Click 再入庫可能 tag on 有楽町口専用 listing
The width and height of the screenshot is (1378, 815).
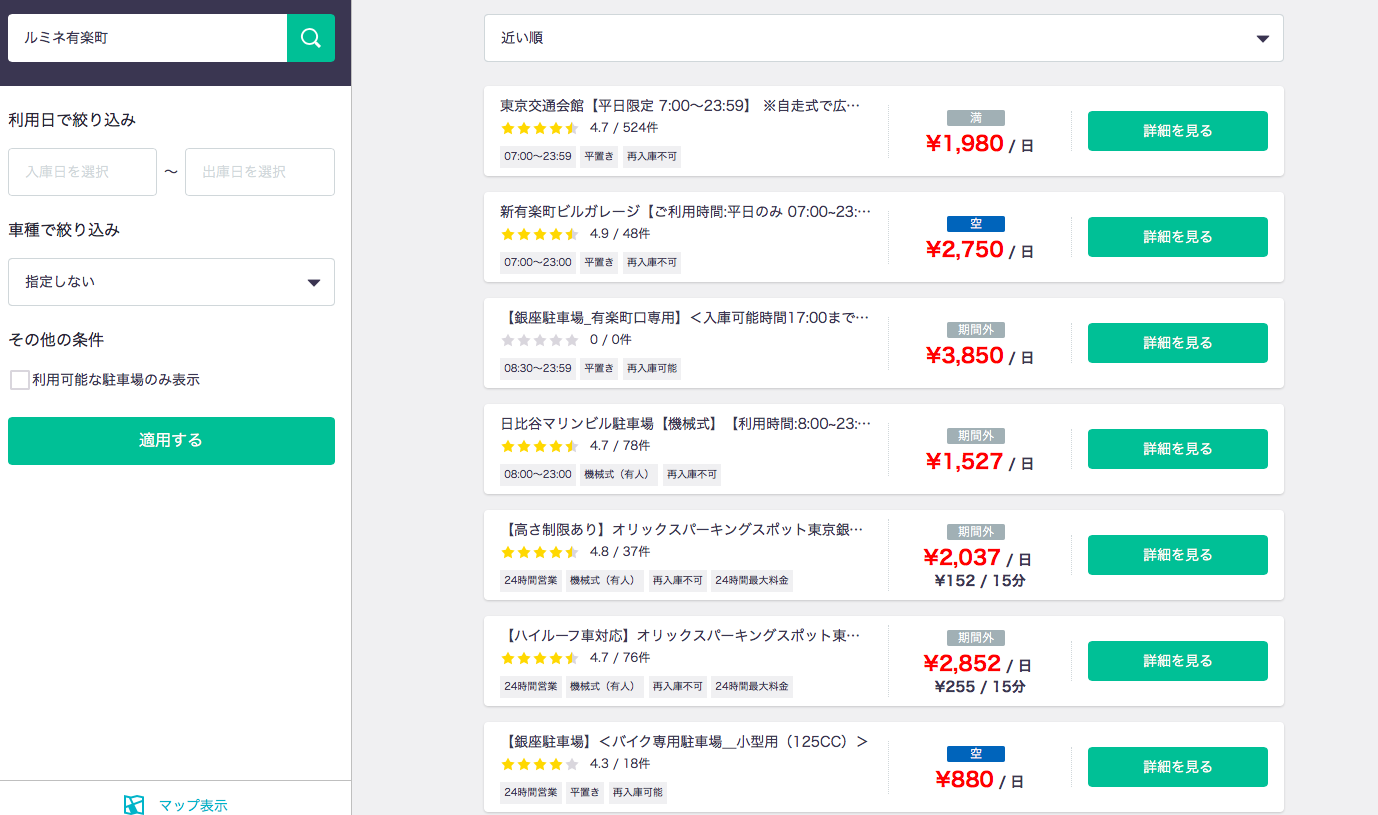652,368
